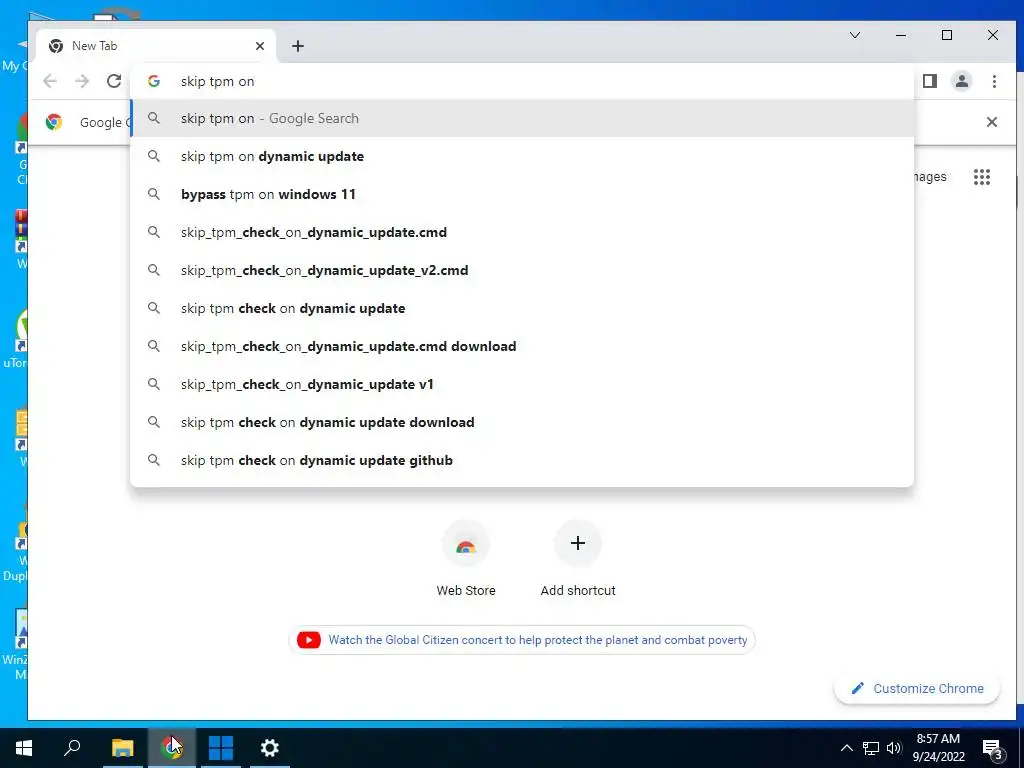Choose 'skip_tpm_check_on_dynamic_update.cmd' suggestion
The width and height of the screenshot is (1024, 768).
coord(522,232)
